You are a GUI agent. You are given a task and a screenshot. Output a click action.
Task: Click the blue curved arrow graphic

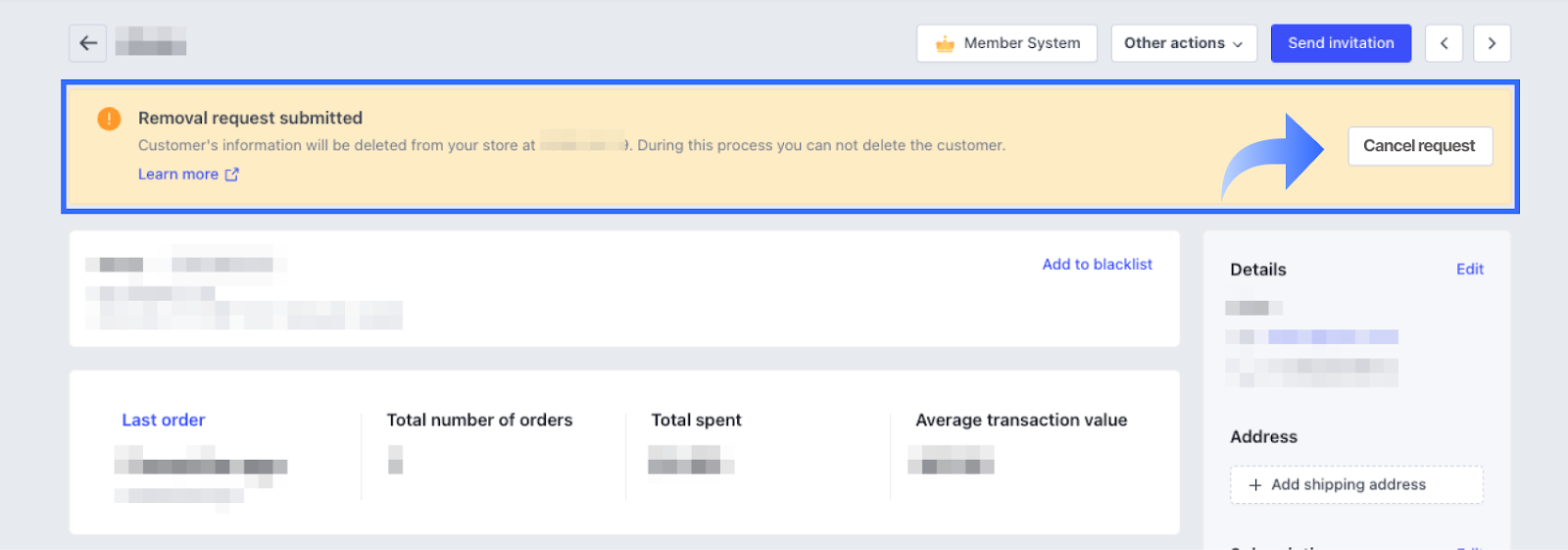click(x=1274, y=156)
